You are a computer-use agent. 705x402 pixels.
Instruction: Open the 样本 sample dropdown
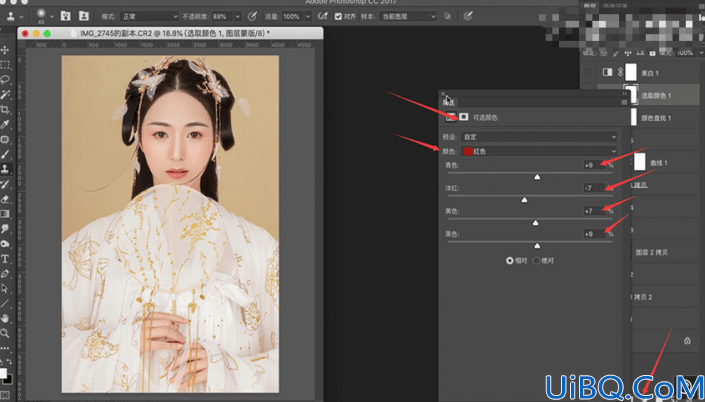pos(407,17)
